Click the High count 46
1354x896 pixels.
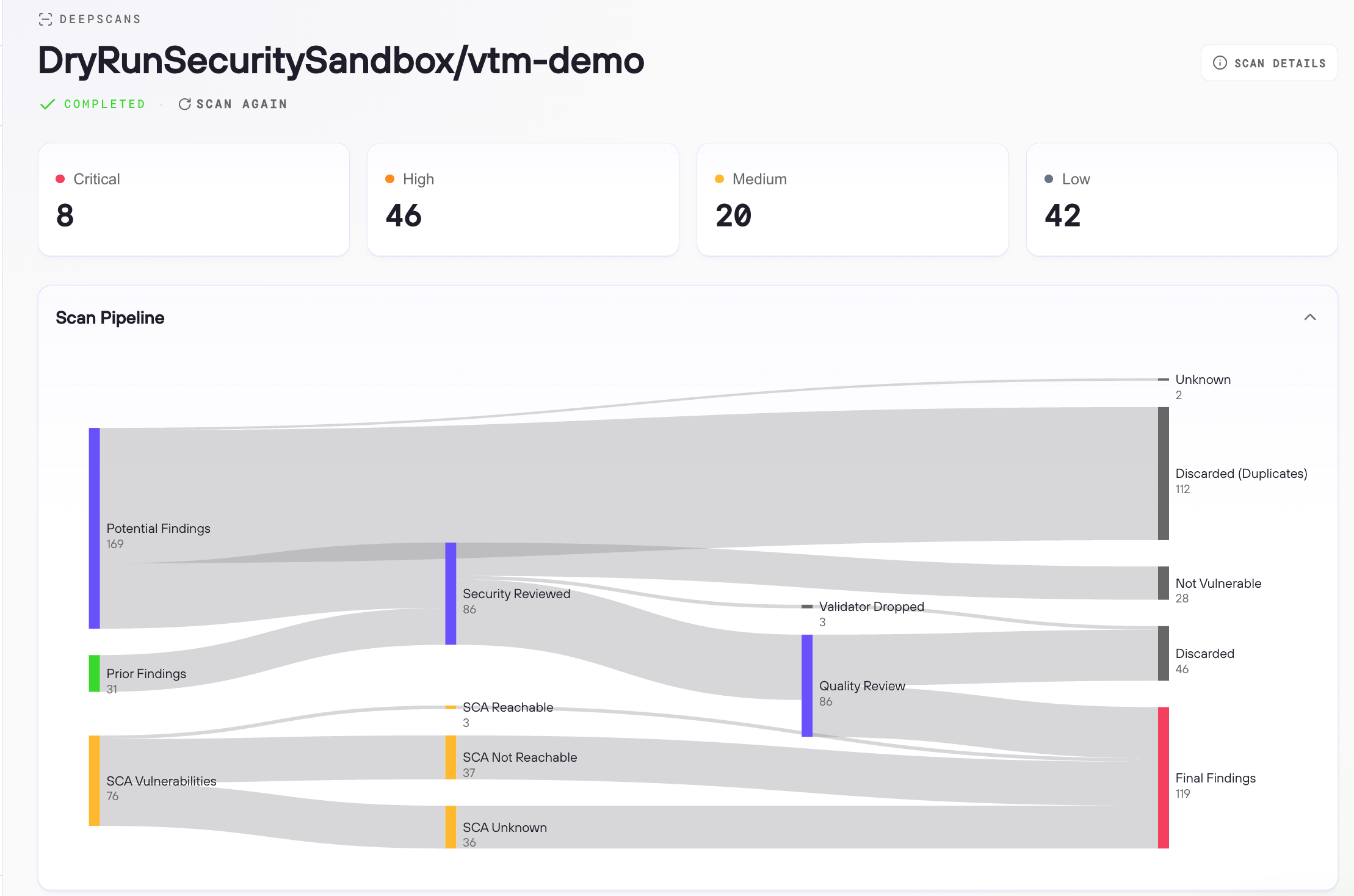pos(404,216)
